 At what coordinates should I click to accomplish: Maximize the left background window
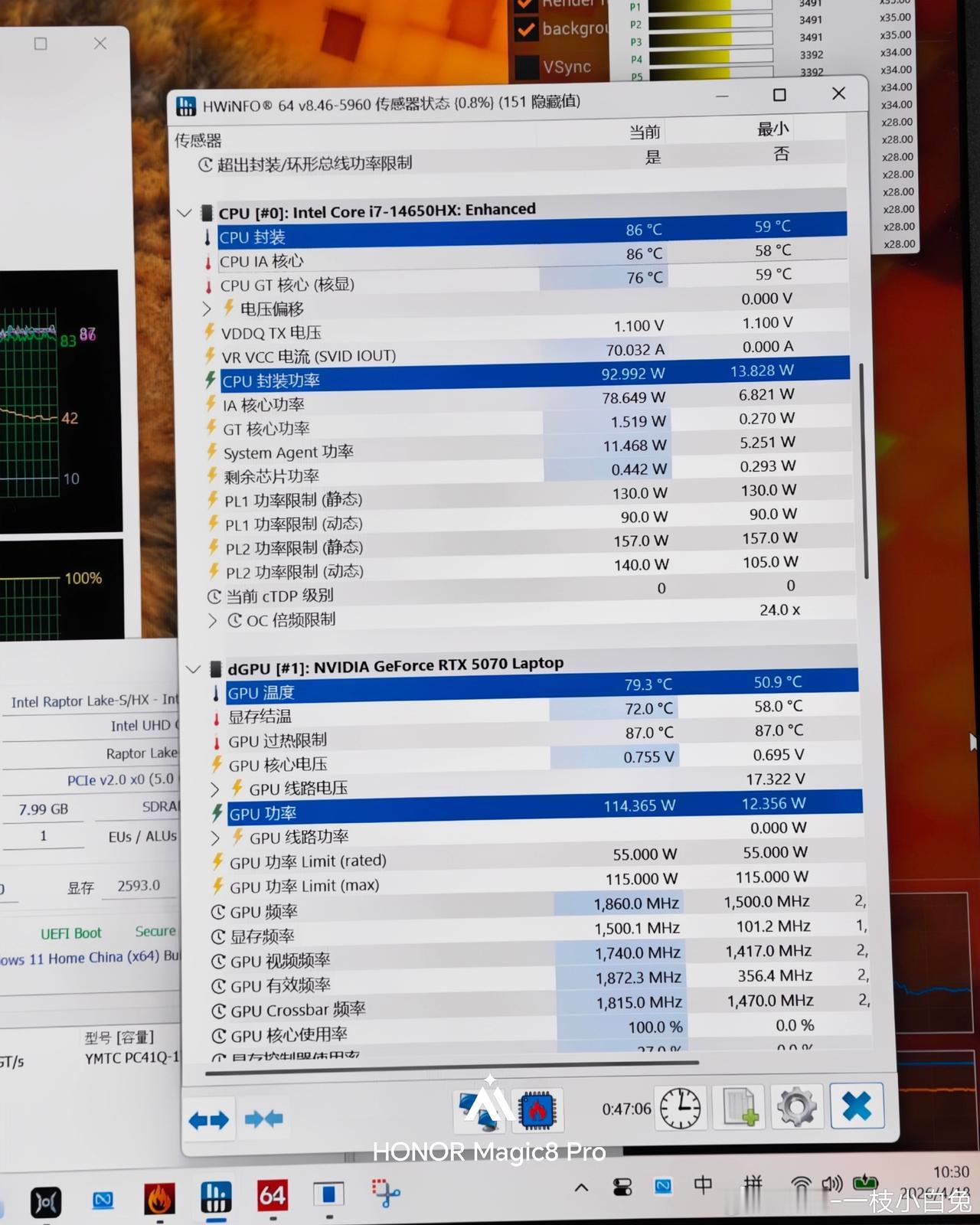[41, 44]
